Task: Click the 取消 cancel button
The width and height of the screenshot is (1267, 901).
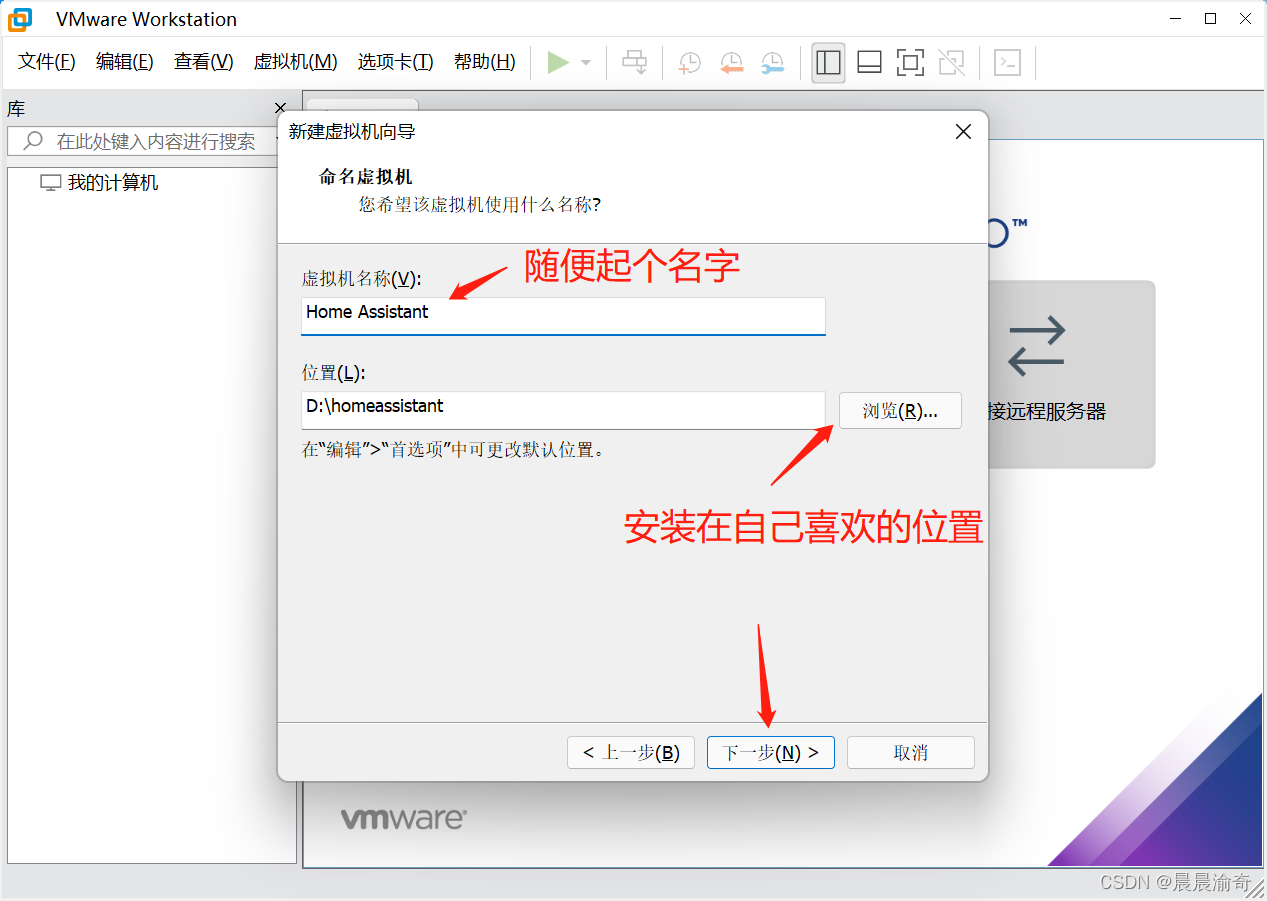Action: [x=911, y=753]
